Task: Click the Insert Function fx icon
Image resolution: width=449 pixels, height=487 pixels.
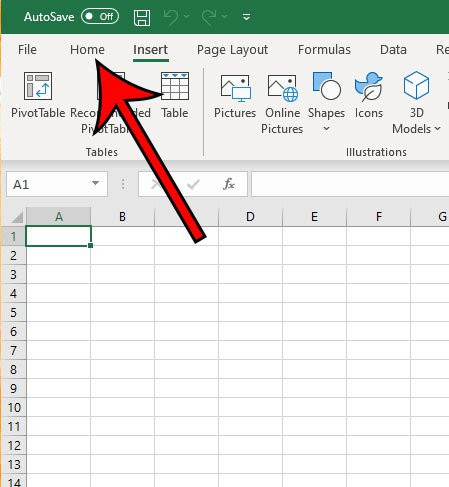Action: 229,184
